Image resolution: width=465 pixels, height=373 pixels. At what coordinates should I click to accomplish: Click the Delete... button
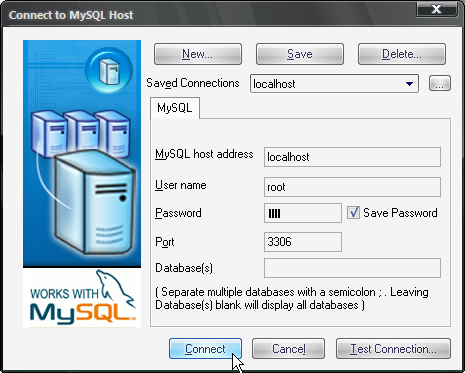point(402,54)
